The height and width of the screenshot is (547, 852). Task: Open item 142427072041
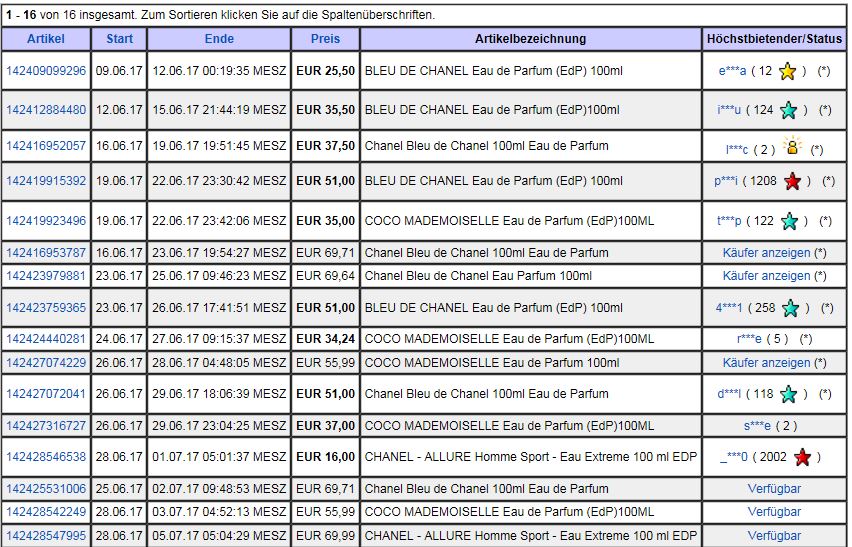(x=46, y=393)
